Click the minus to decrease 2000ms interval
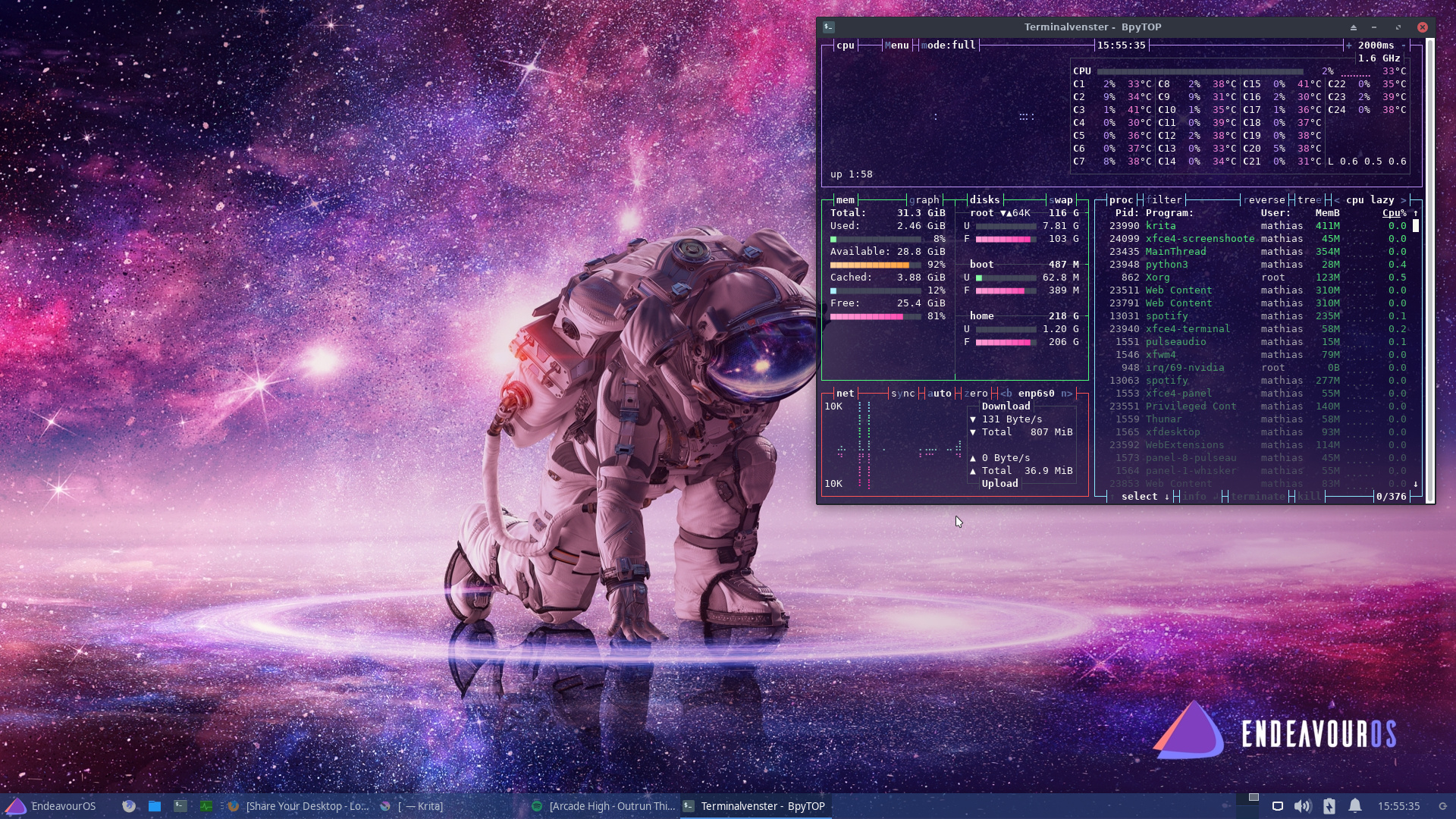Viewport: 1456px width, 819px height. [x=1403, y=45]
